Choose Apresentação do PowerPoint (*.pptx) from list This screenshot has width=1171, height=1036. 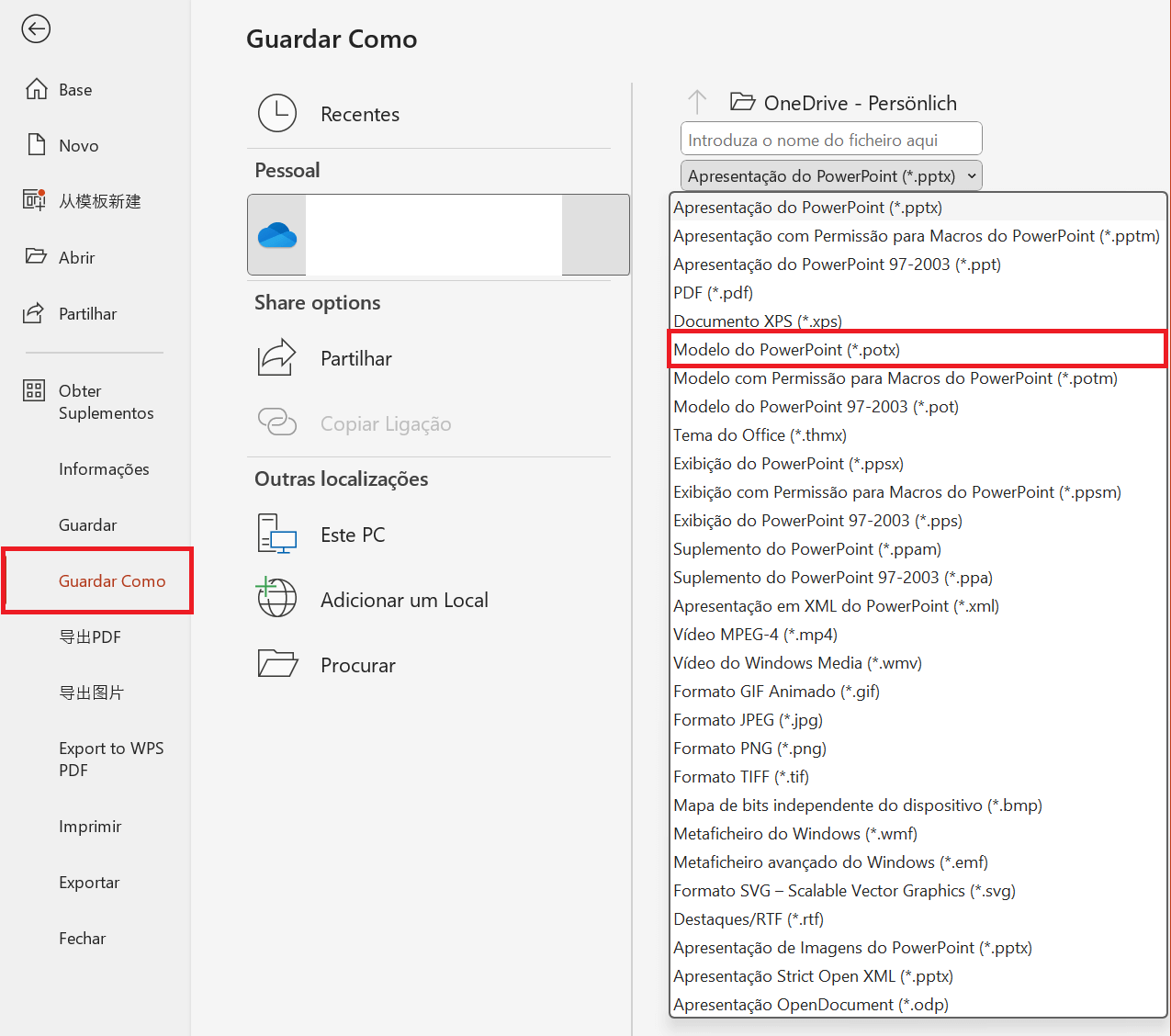coord(918,208)
